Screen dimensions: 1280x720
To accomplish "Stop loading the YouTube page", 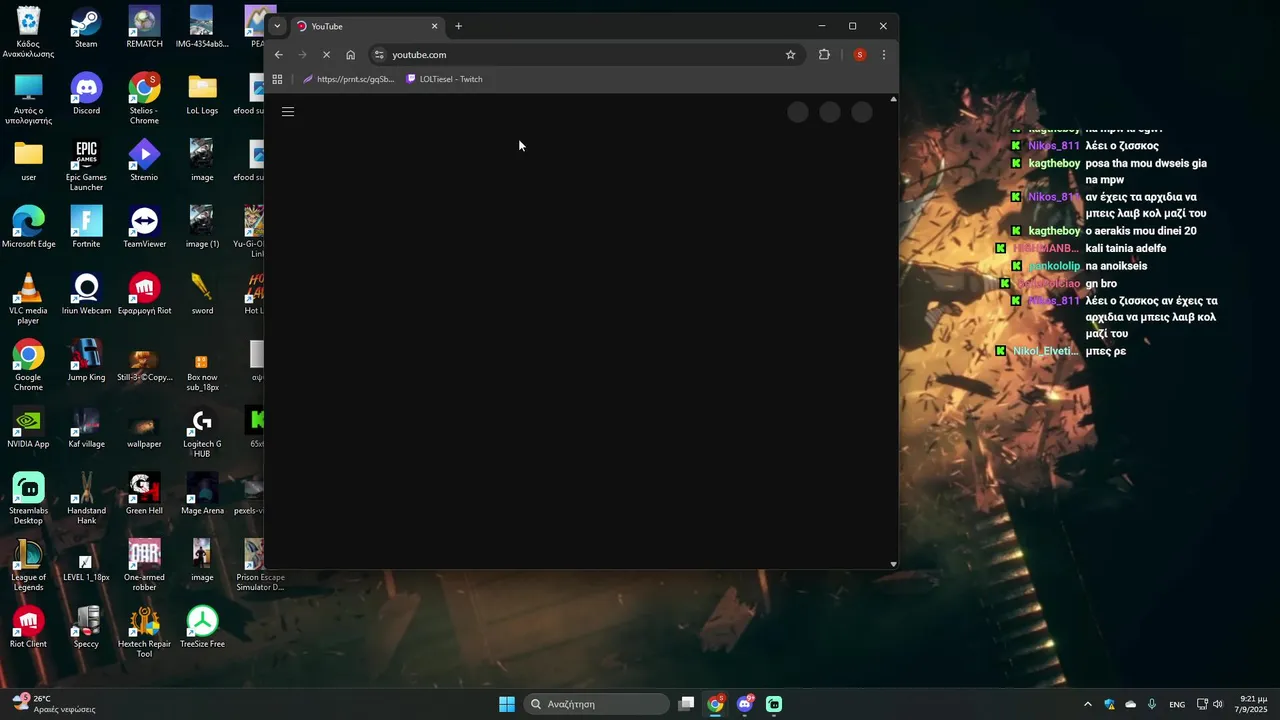I will click(326, 55).
